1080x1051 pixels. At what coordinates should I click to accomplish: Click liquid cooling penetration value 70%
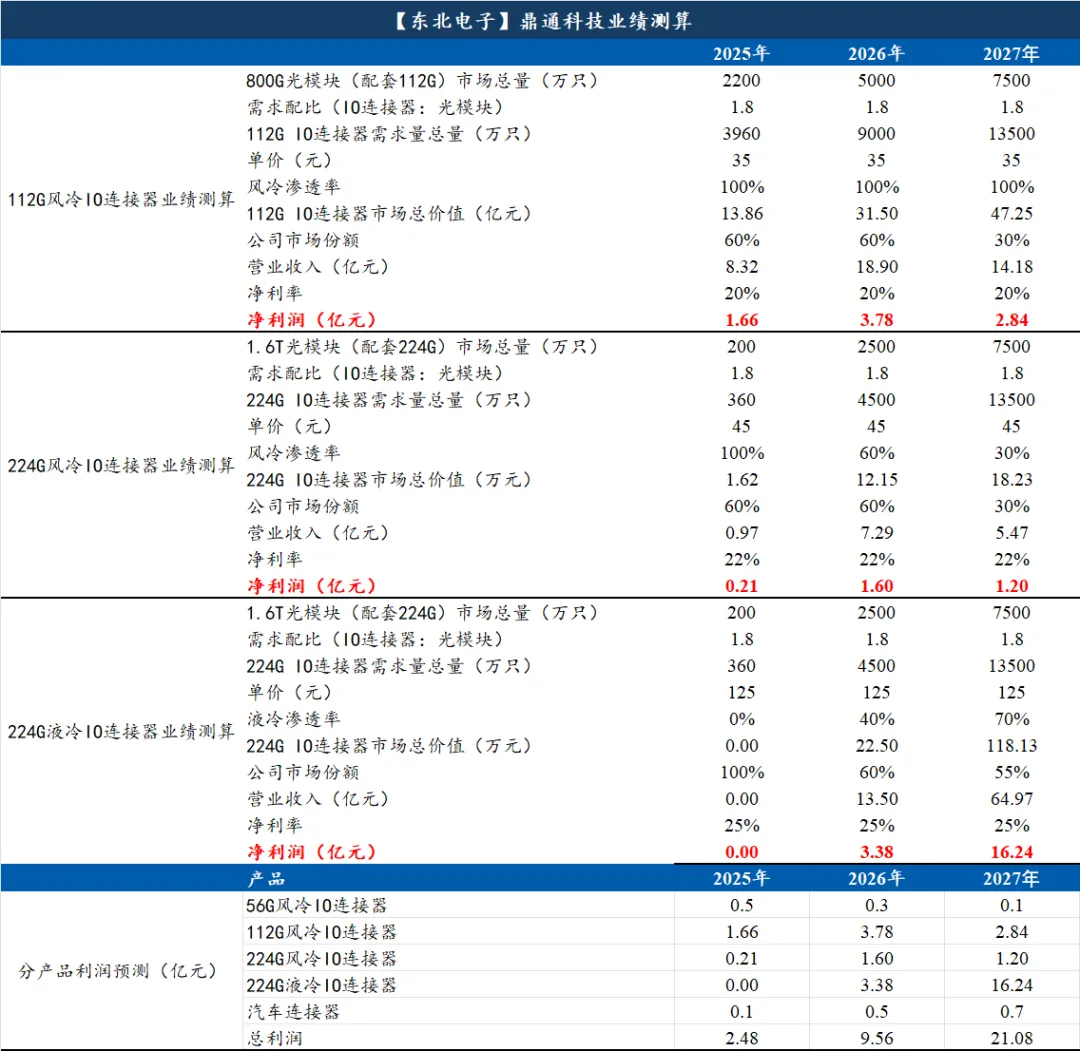tap(1011, 719)
